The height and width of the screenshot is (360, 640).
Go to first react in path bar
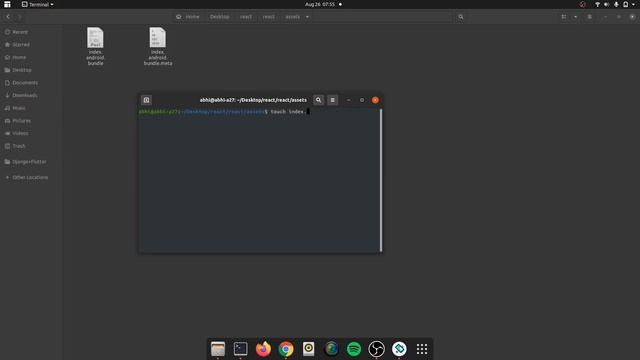(246, 17)
